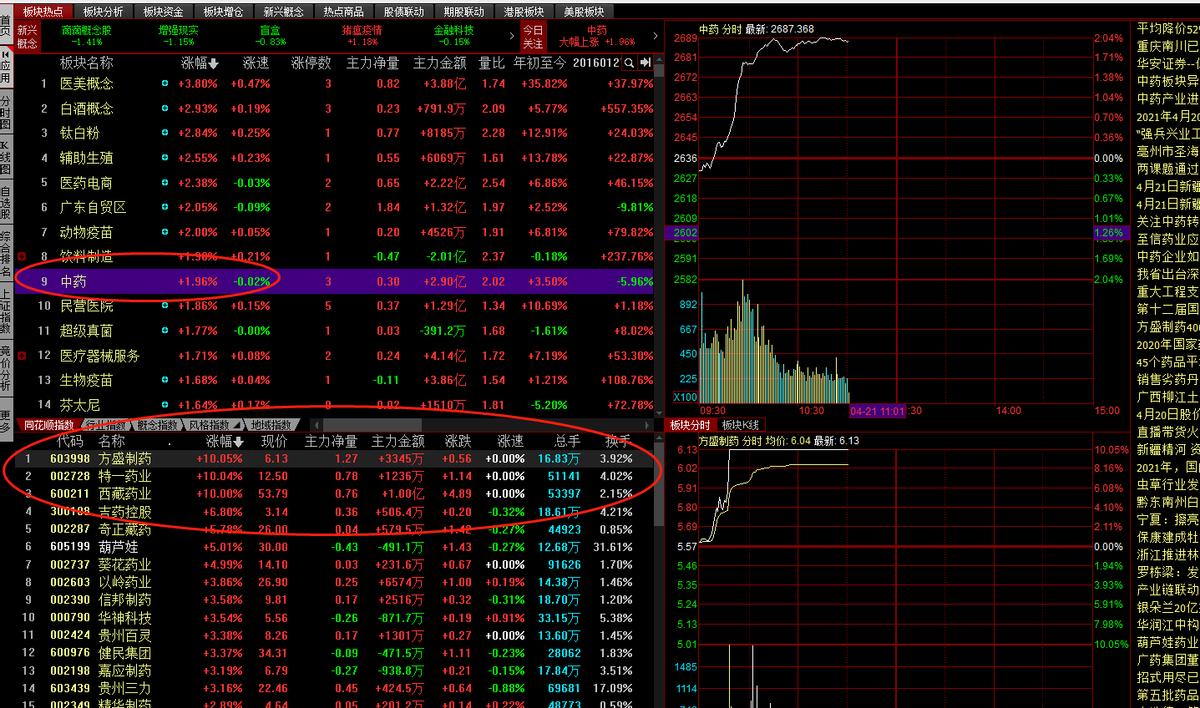This screenshot has width=1200, height=708.
Task: Click the cyan dot icon beside 白酒概念
Action: coord(165,109)
